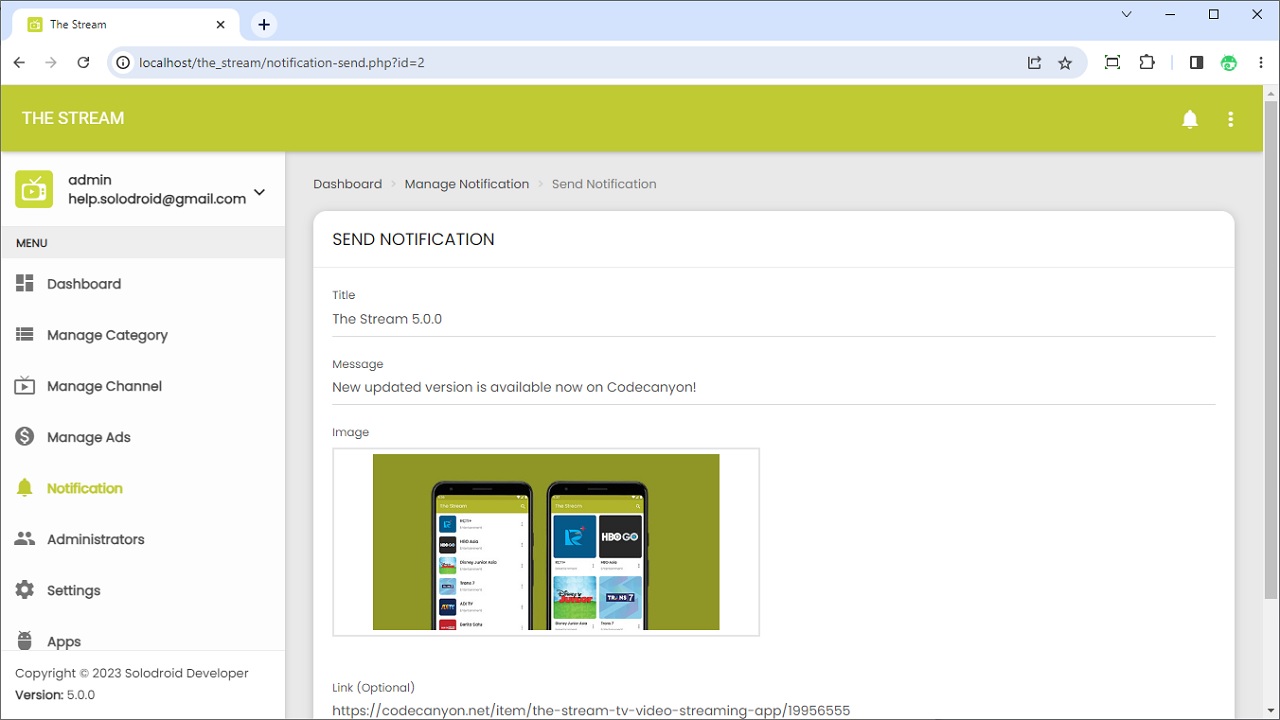The height and width of the screenshot is (720, 1280).
Task: Click the Apps android icon in the sidebar
Action: click(25, 641)
